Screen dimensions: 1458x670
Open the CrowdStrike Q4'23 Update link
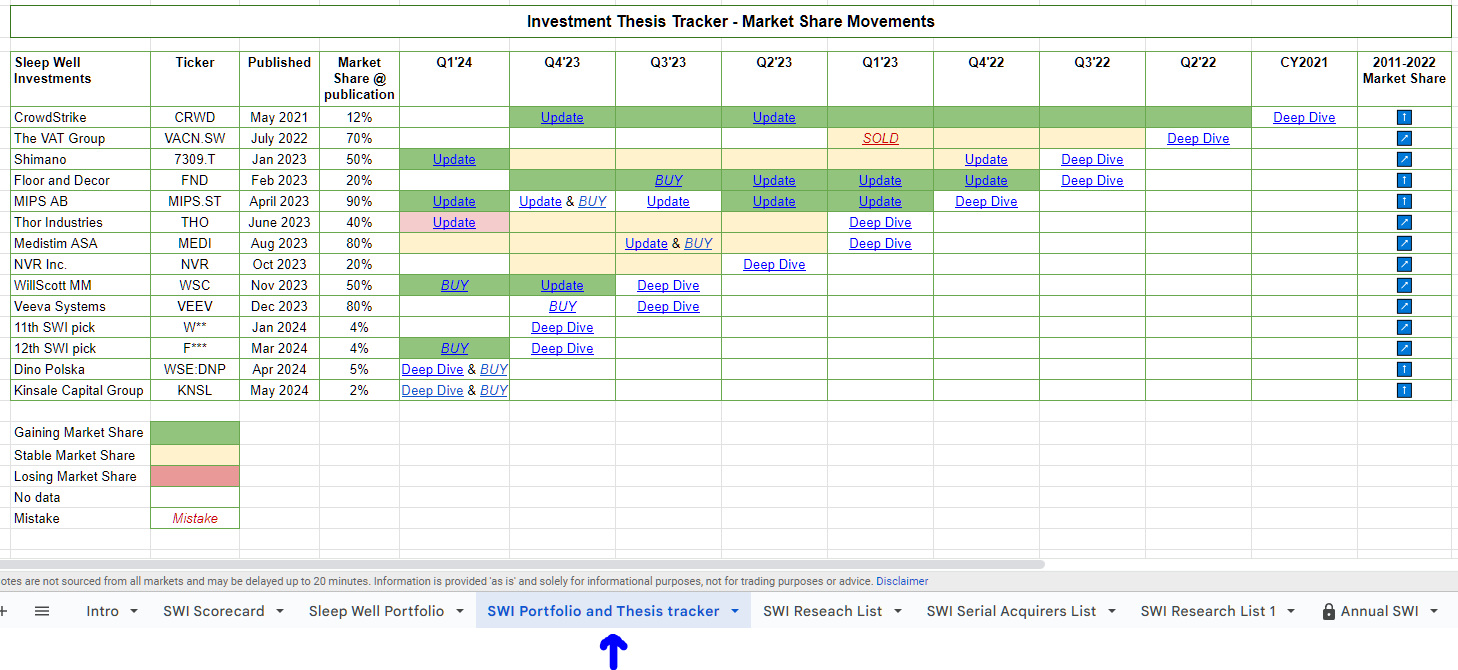562,118
